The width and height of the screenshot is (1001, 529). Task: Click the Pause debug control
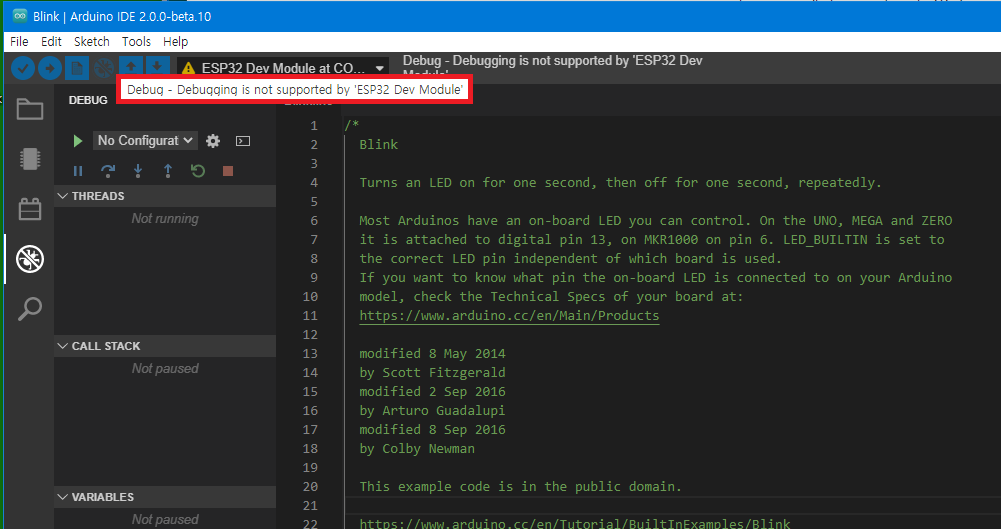tap(78, 171)
